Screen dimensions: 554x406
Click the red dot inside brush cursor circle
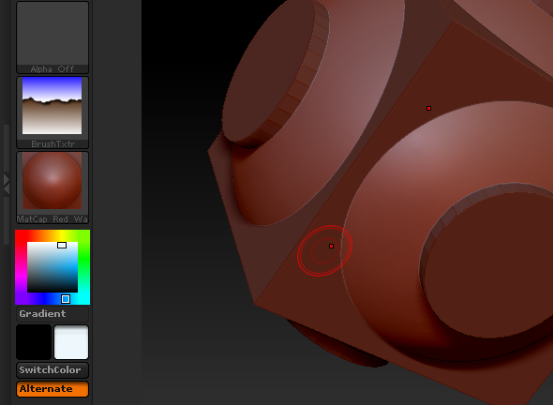point(331,246)
